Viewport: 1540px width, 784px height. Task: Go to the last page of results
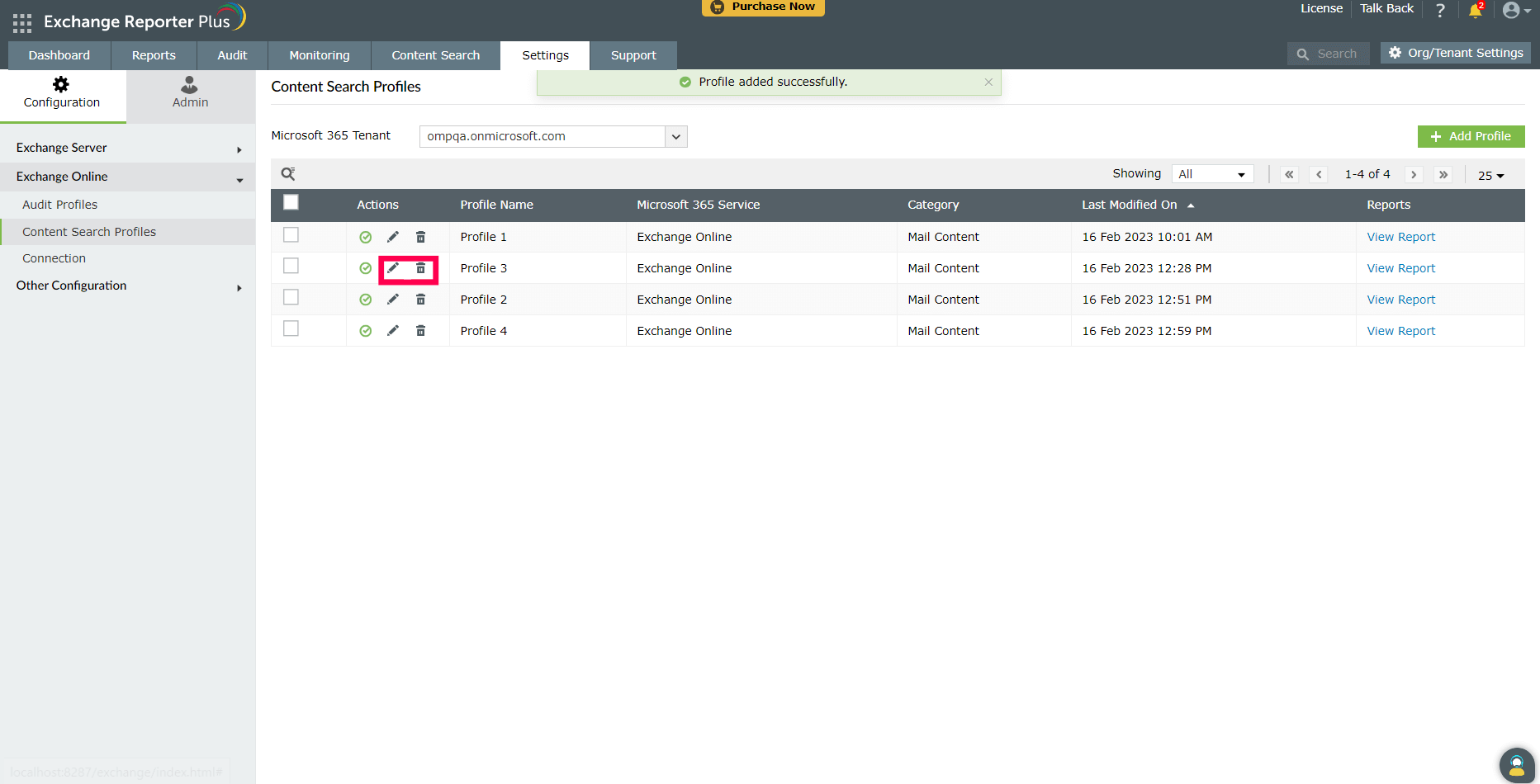pyautogui.click(x=1443, y=174)
